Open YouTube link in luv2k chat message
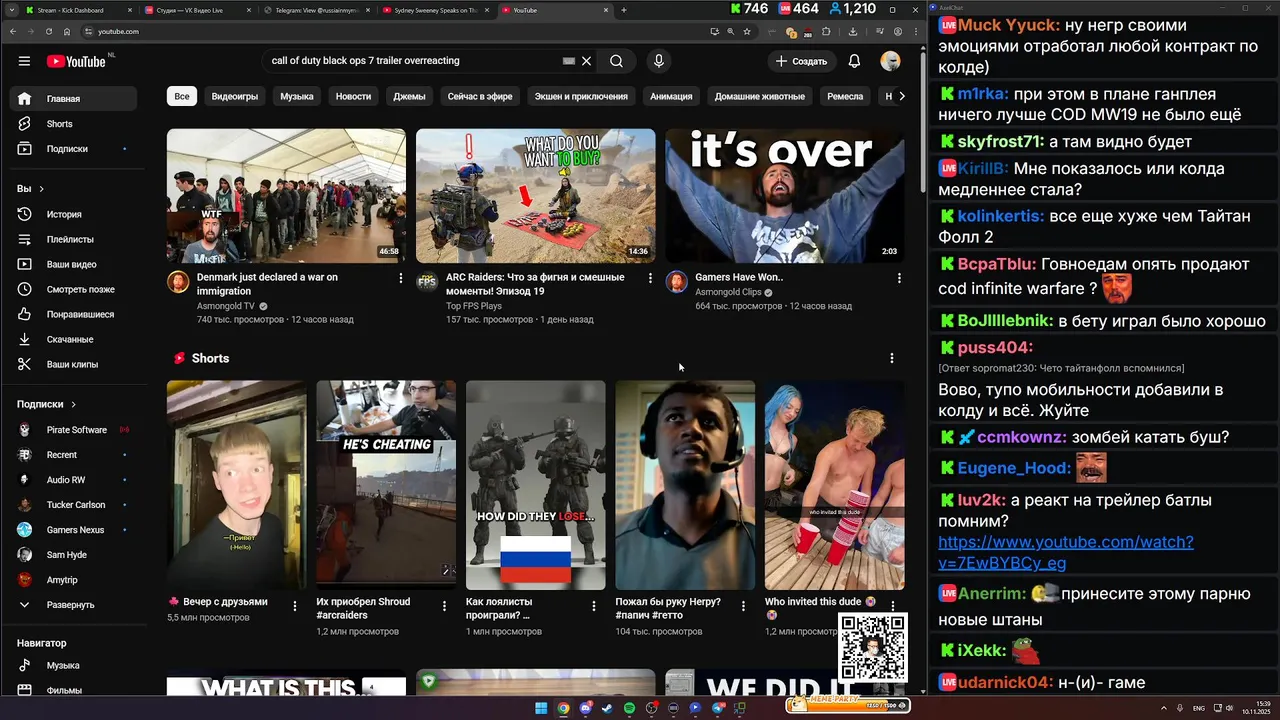 (x=1065, y=552)
